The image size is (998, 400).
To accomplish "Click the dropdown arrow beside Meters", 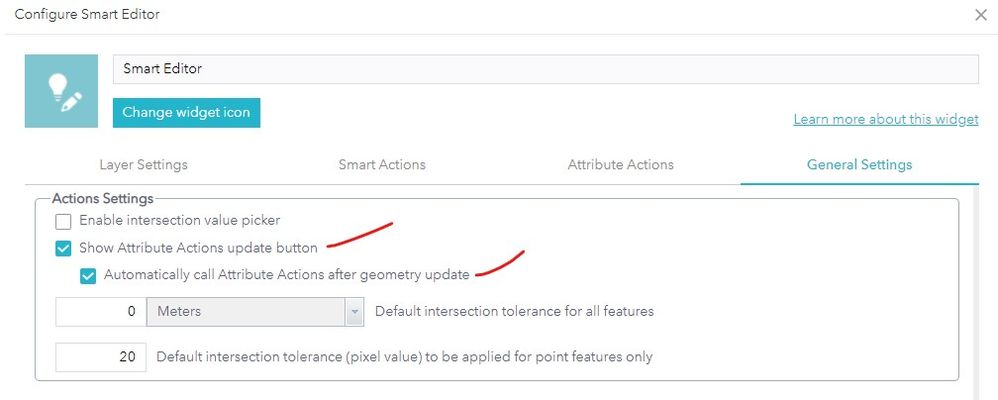I will pos(354,312).
